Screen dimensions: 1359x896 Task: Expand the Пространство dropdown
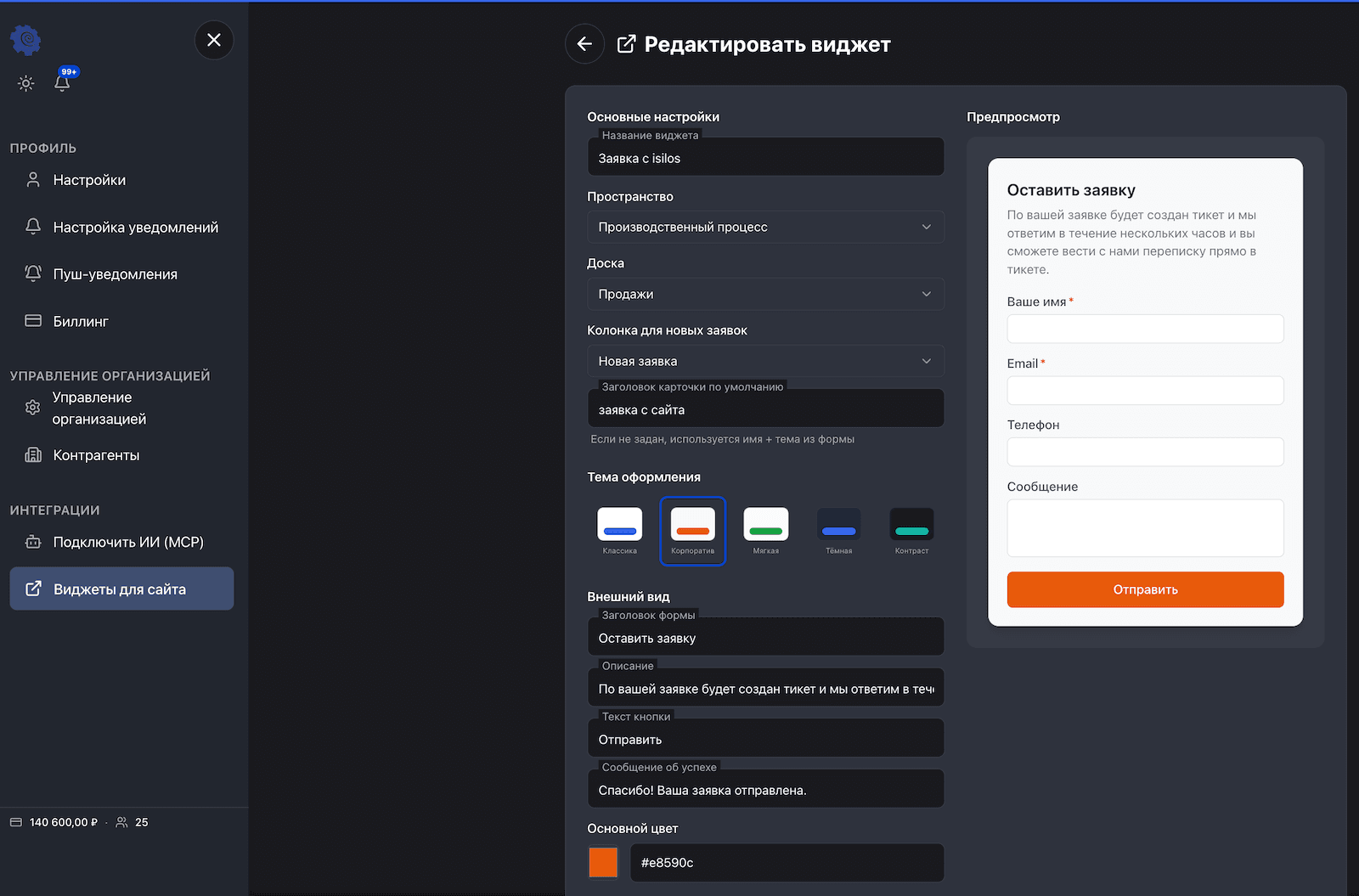(765, 227)
